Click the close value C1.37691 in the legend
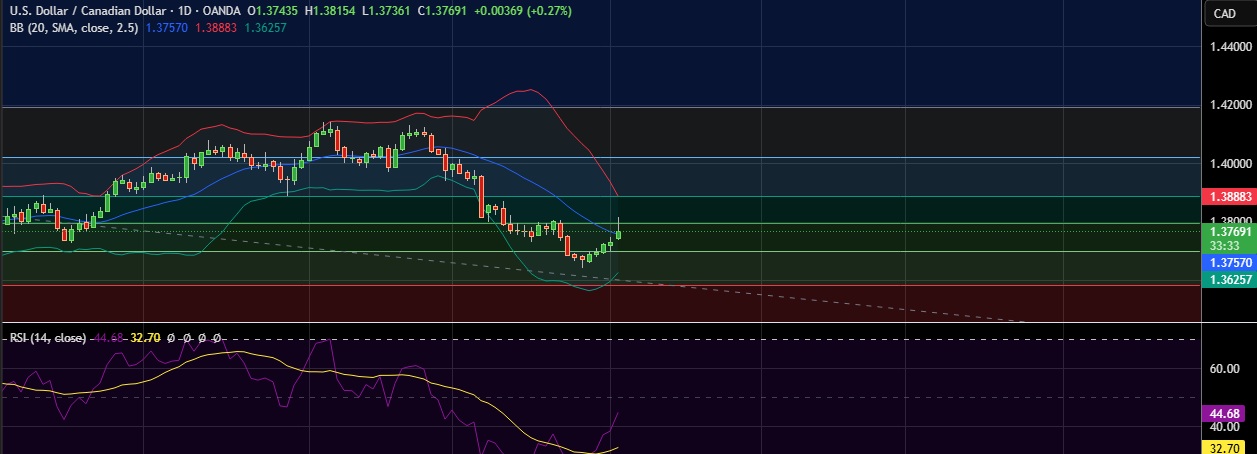Screen dimensions: 1257x454 pyautogui.click(x=443, y=10)
